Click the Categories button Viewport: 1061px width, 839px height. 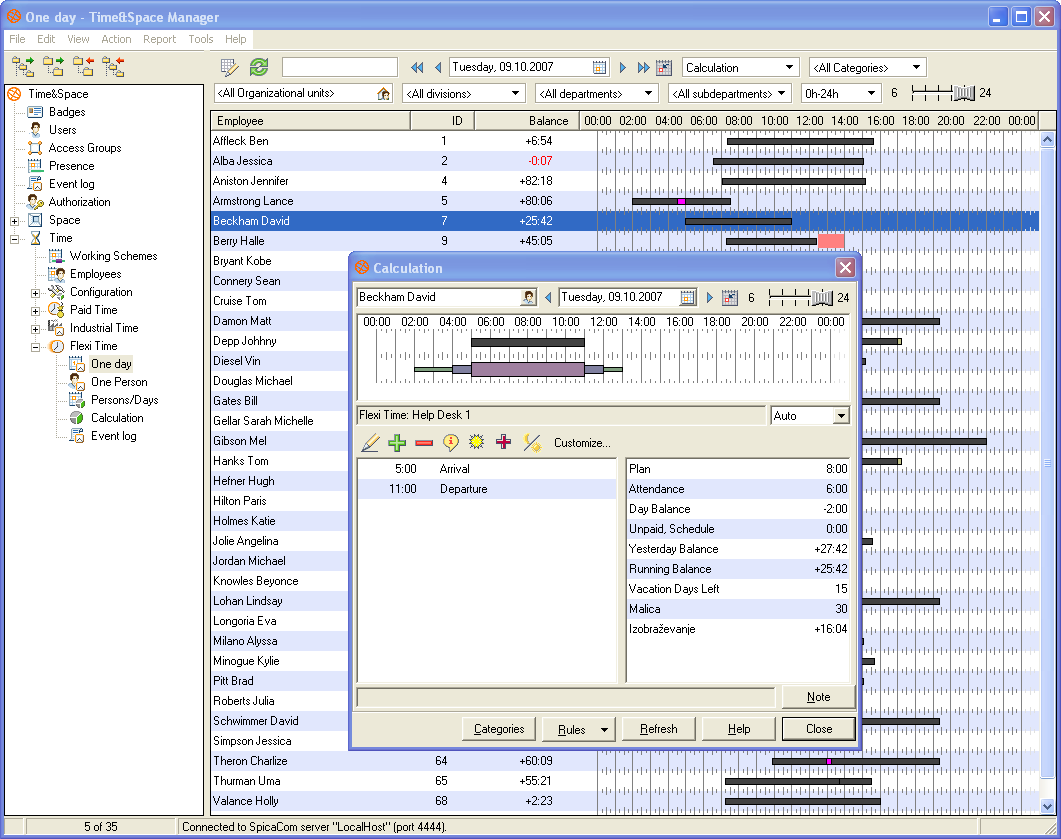click(x=499, y=729)
